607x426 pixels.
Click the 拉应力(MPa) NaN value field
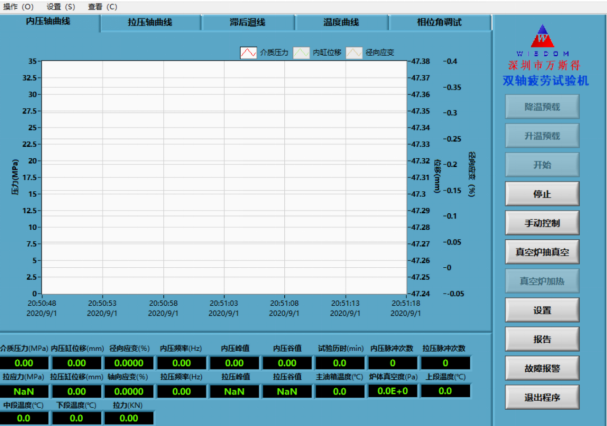coord(24,391)
